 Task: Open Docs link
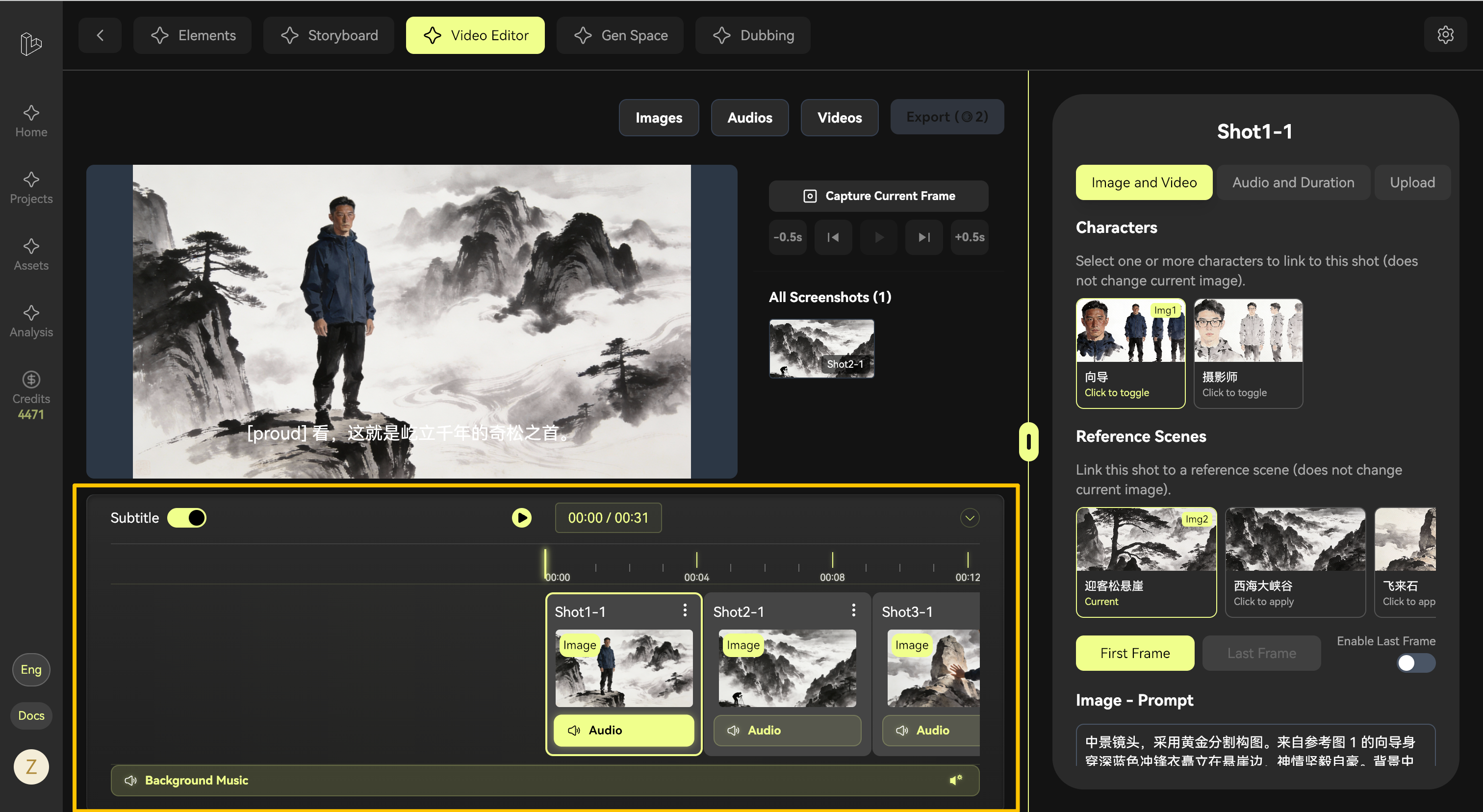point(31,715)
